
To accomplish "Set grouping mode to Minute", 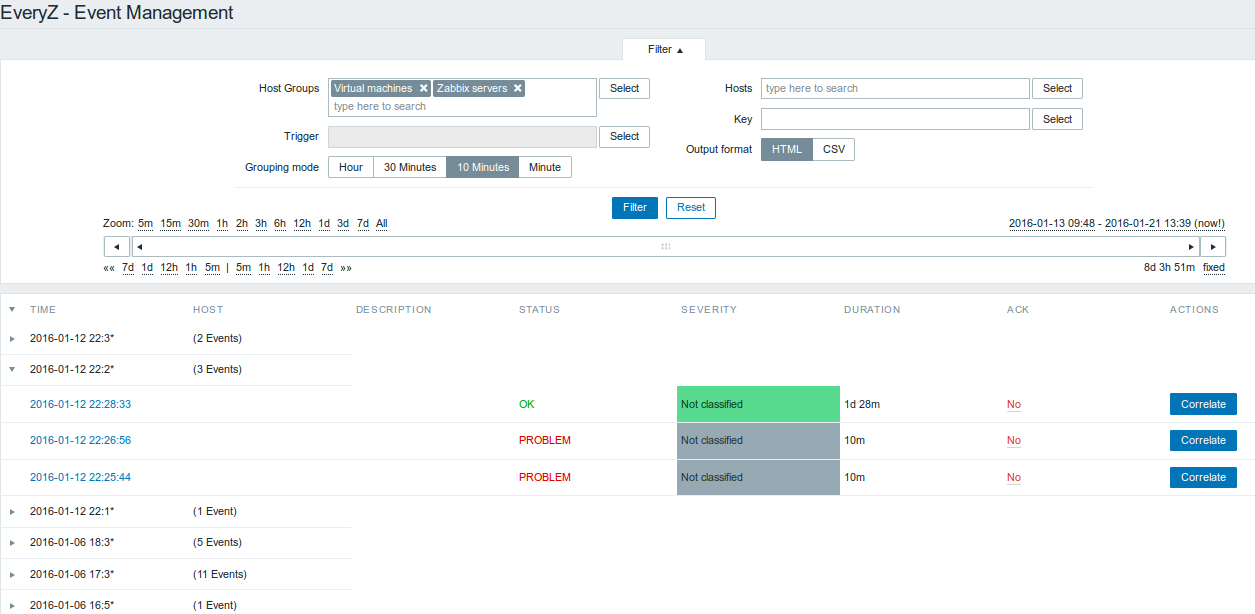I will pyautogui.click(x=545, y=167).
